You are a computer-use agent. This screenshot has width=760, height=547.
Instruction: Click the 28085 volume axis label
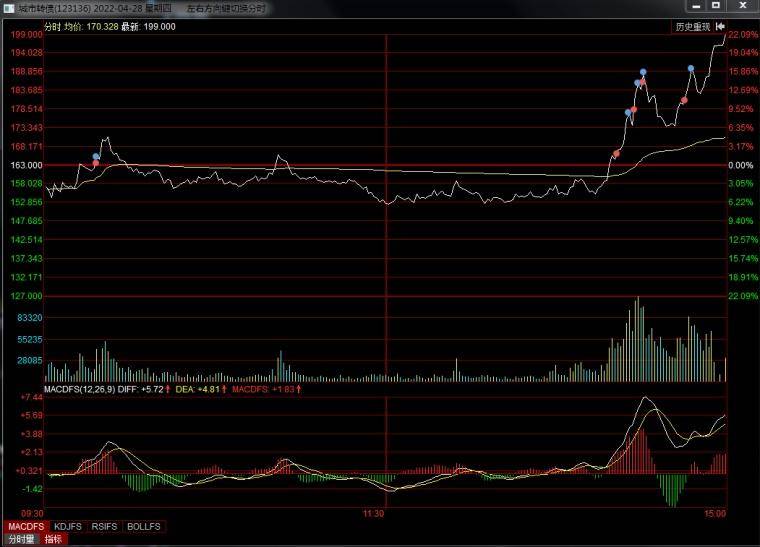tap(30, 360)
